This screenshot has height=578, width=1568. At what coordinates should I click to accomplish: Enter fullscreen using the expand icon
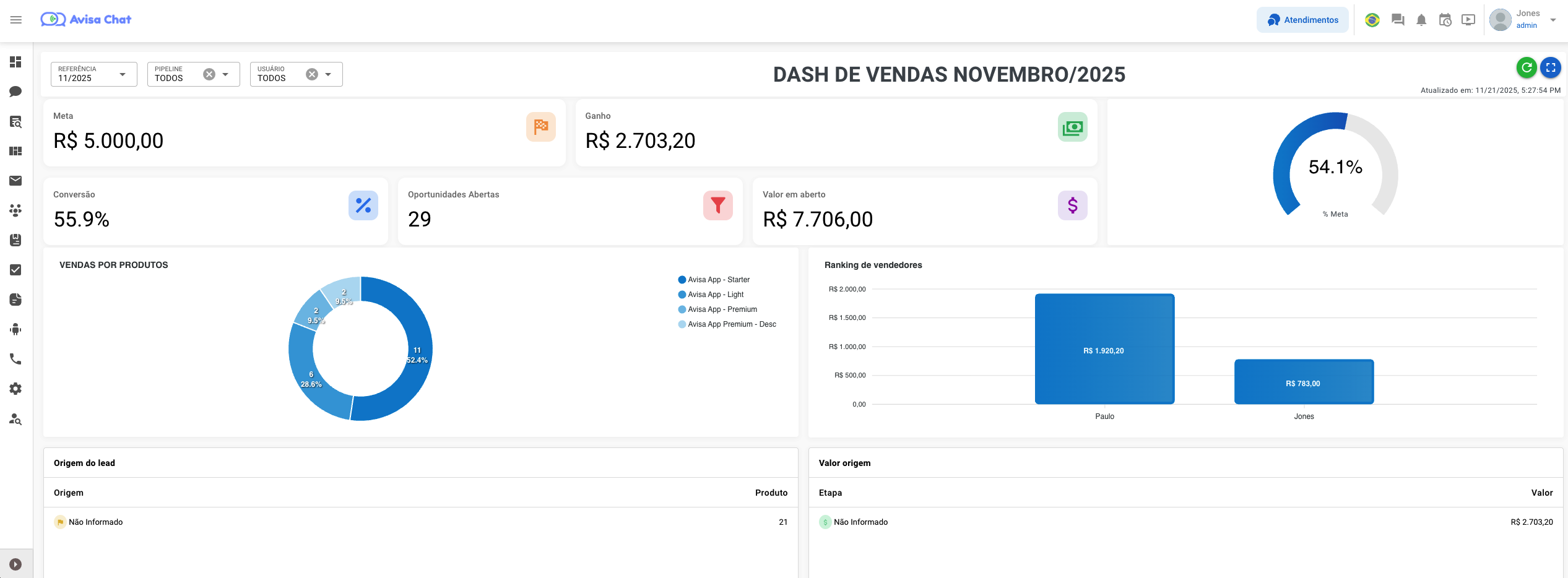click(x=1551, y=67)
